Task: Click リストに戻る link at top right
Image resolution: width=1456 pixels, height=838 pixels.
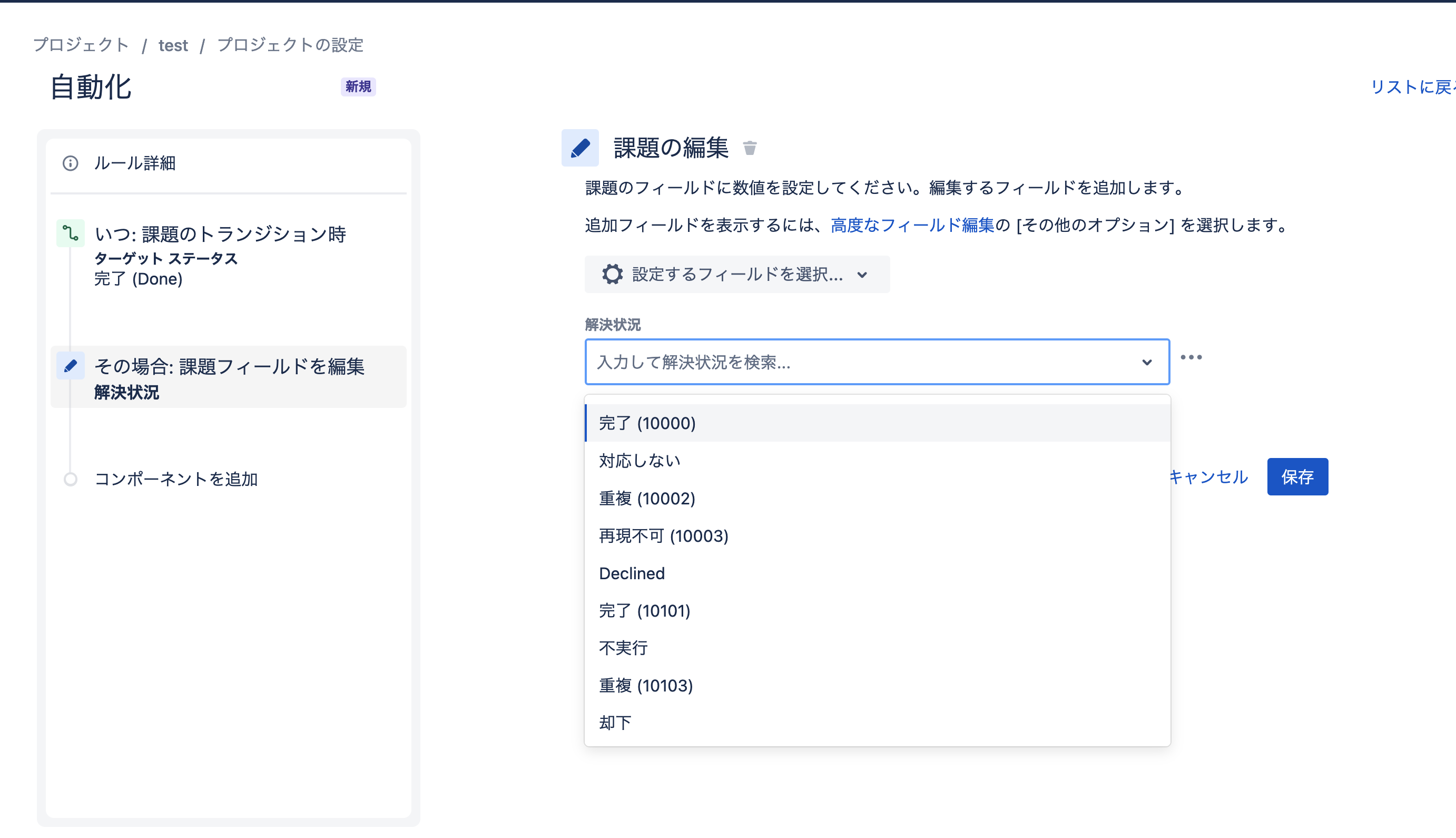Action: [1413, 87]
